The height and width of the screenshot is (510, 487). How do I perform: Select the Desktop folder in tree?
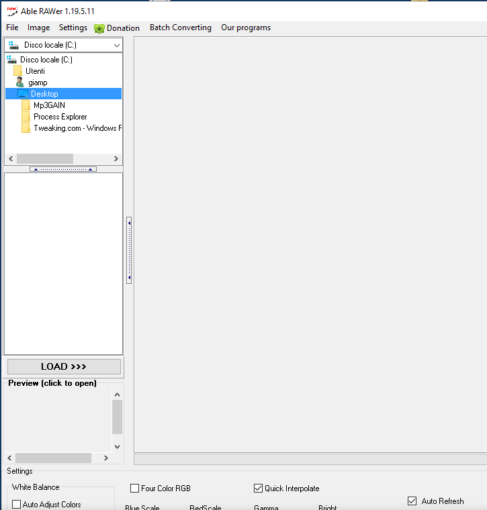pyautogui.click(x=63, y=94)
